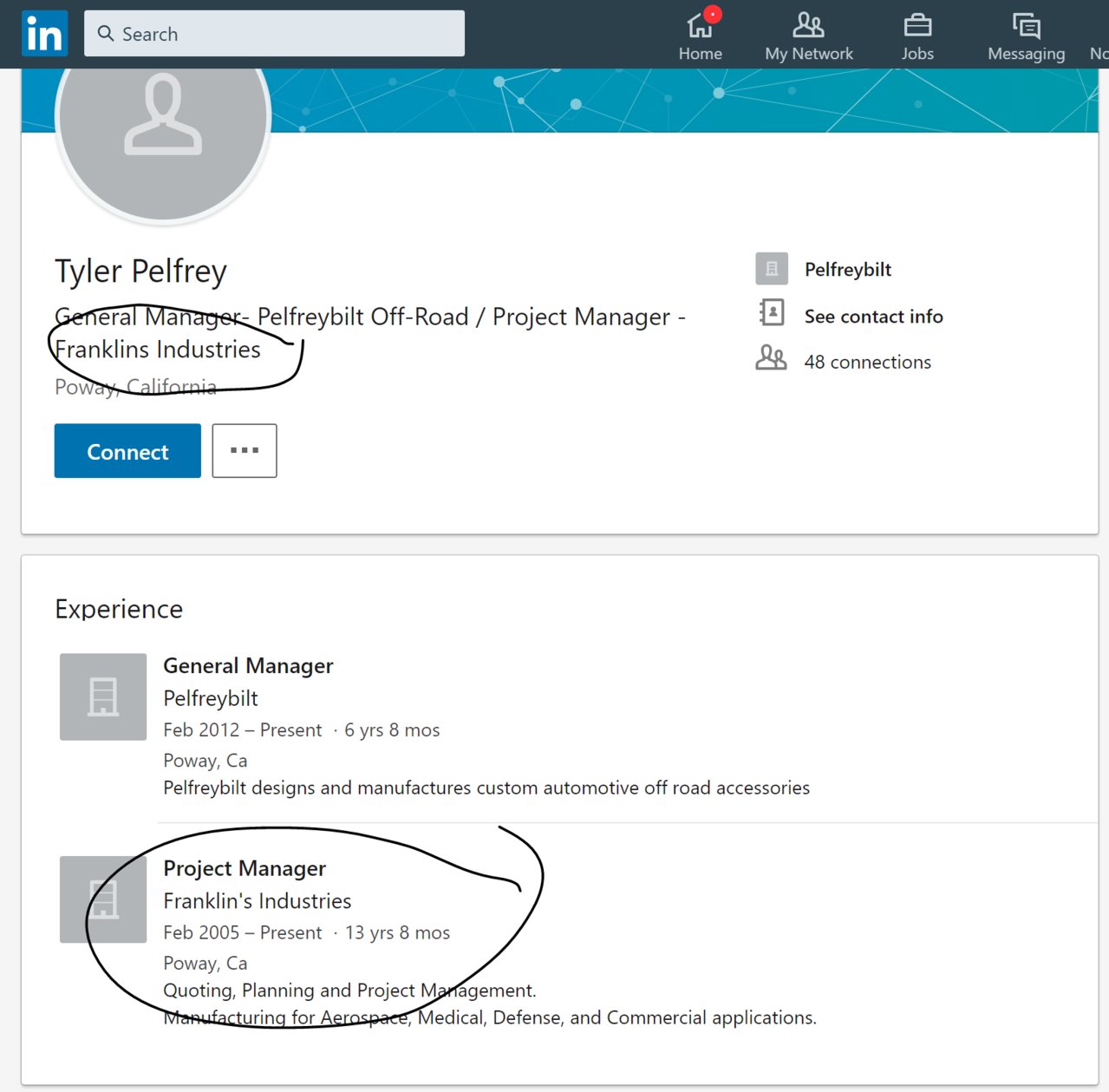Viewport: 1109px width, 1092px height.
Task: Click the contact info address-book icon
Action: point(771,312)
